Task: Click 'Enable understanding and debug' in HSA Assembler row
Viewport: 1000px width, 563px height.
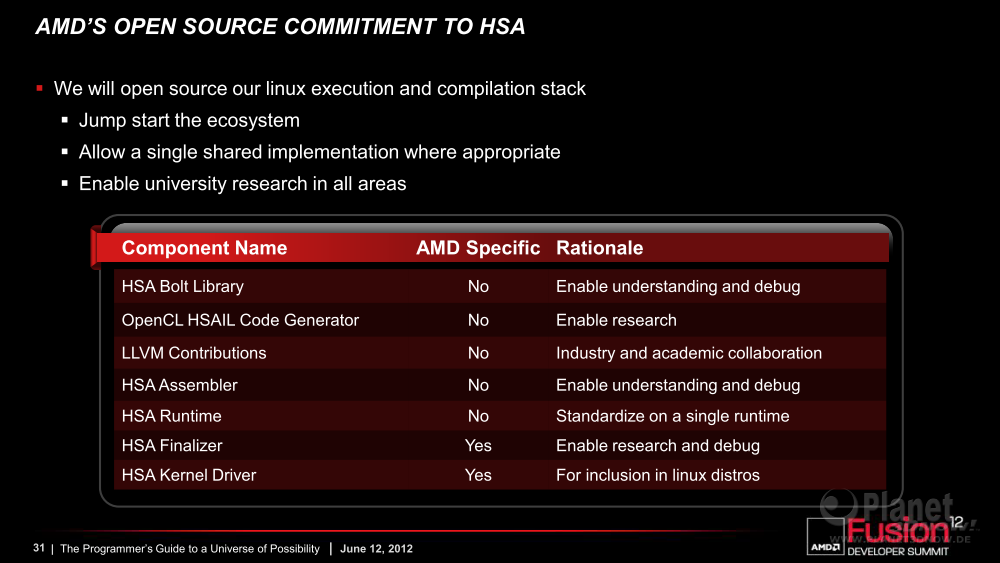Action: point(678,385)
